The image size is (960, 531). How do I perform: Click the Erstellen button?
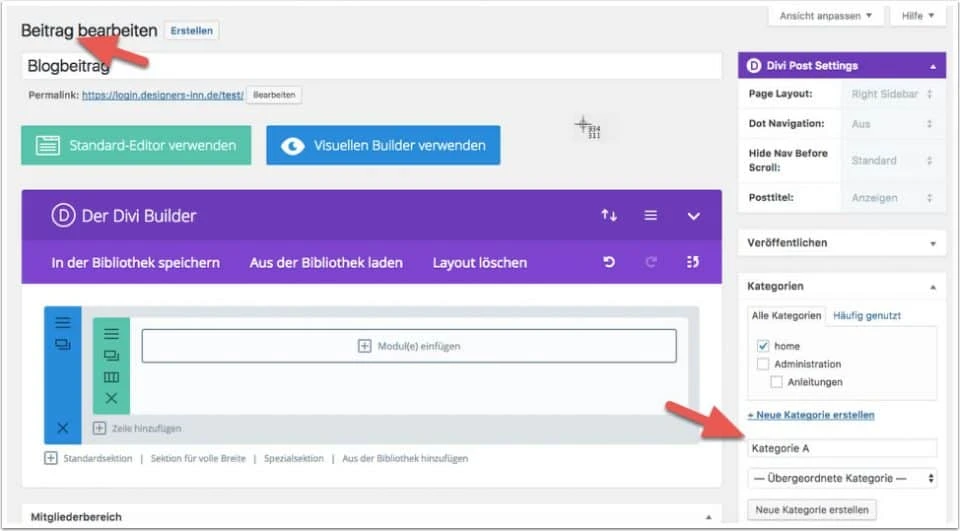pos(192,31)
